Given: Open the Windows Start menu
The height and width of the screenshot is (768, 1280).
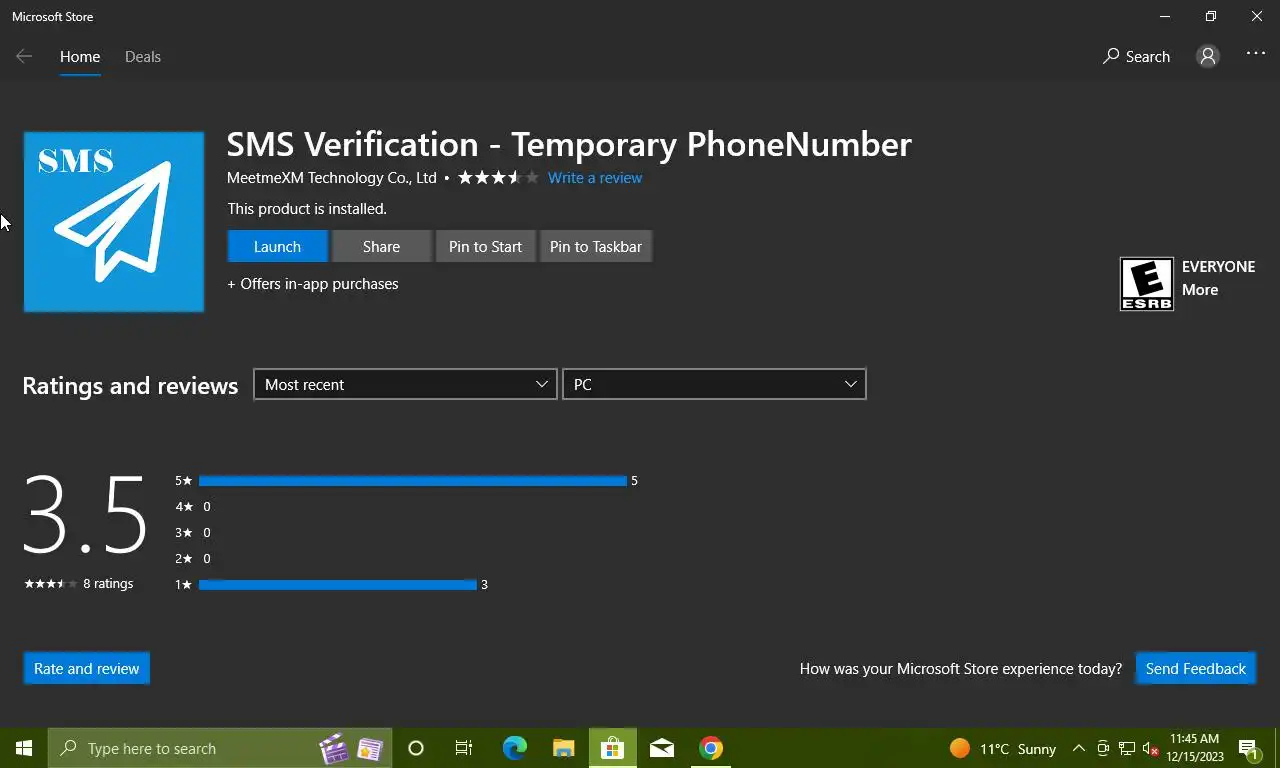Looking at the screenshot, I should pyautogui.click(x=24, y=748).
